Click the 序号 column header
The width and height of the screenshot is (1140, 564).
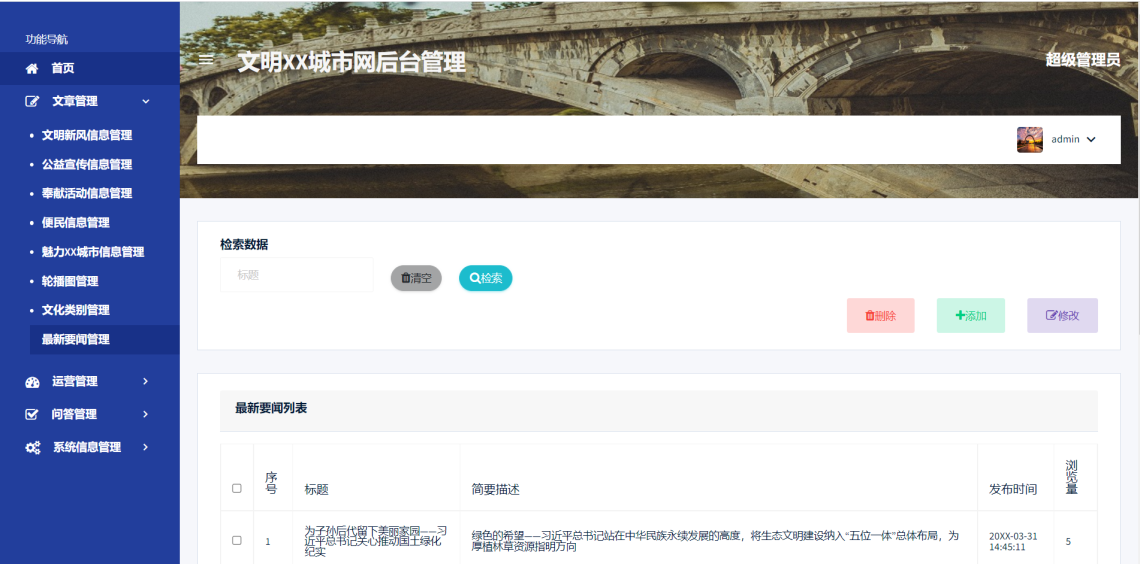click(x=271, y=483)
